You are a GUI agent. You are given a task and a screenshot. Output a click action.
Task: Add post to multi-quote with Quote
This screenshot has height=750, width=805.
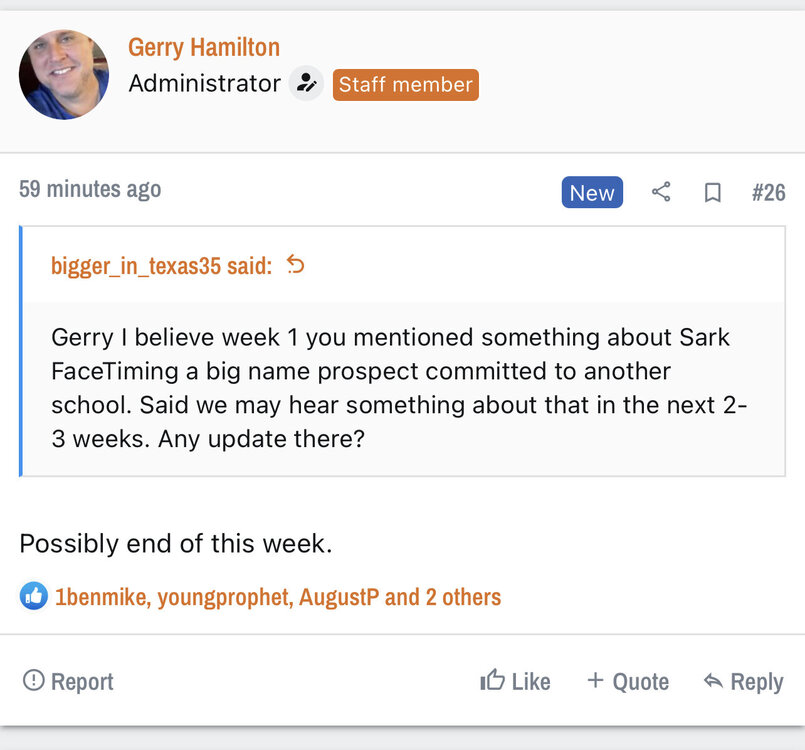(628, 681)
